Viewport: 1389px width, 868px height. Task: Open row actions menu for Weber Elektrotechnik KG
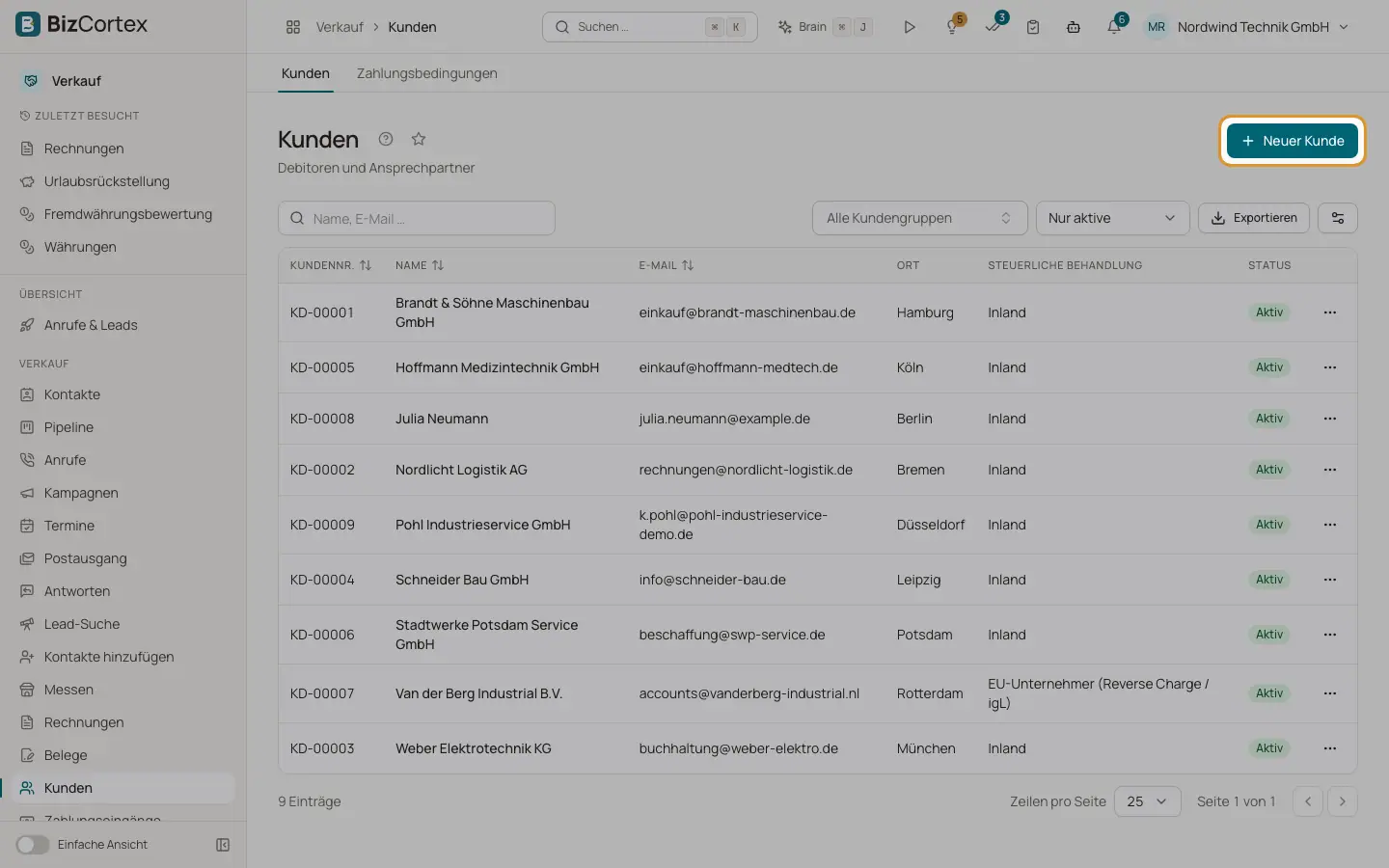(x=1330, y=748)
